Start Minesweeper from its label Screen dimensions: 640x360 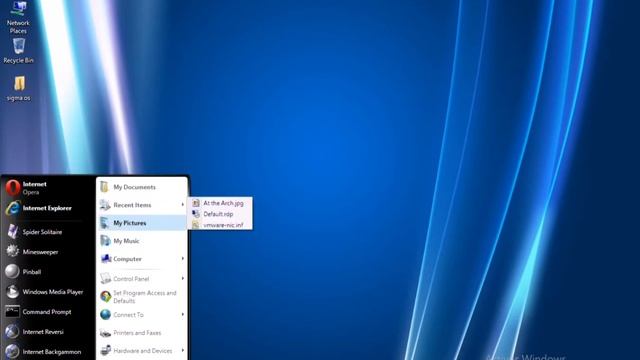pyautogui.click(x=40, y=252)
